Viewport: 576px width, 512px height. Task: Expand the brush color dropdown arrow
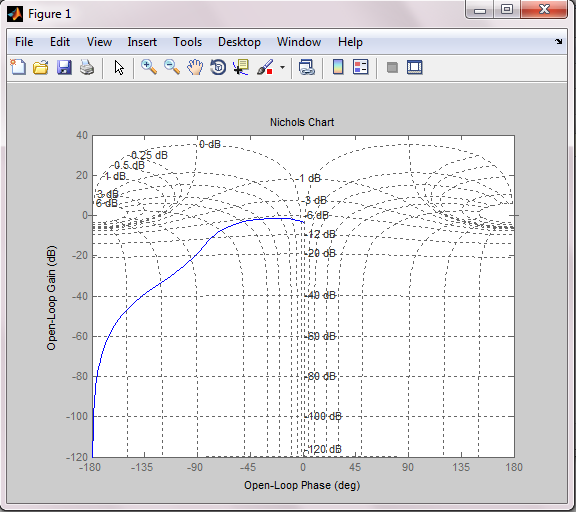[282, 68]
